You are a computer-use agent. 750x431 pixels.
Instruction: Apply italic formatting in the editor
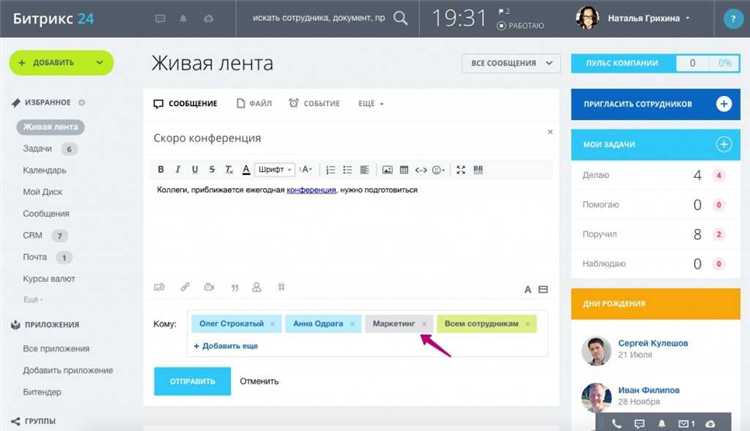[177, 169]
